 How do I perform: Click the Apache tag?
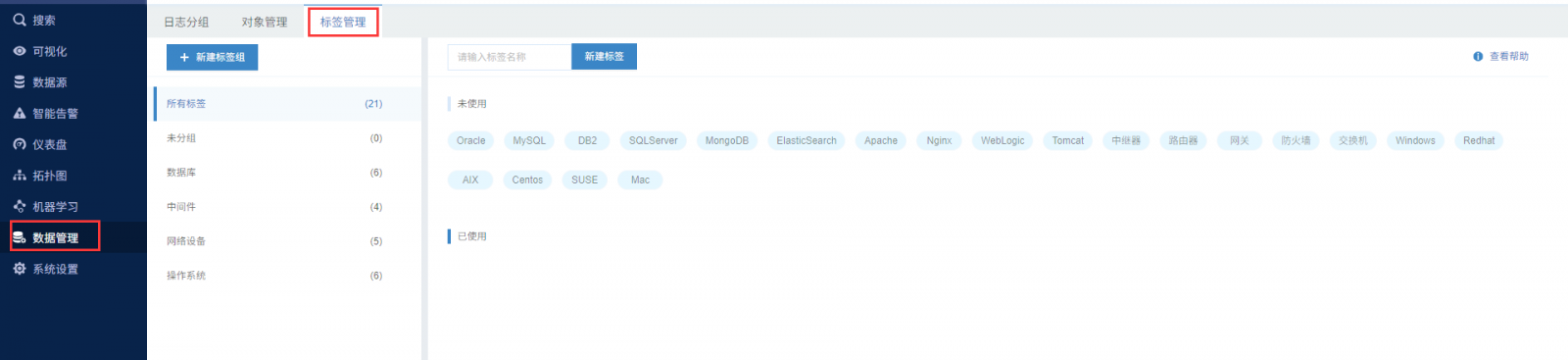pyautogui.click(x=881, y=141)
